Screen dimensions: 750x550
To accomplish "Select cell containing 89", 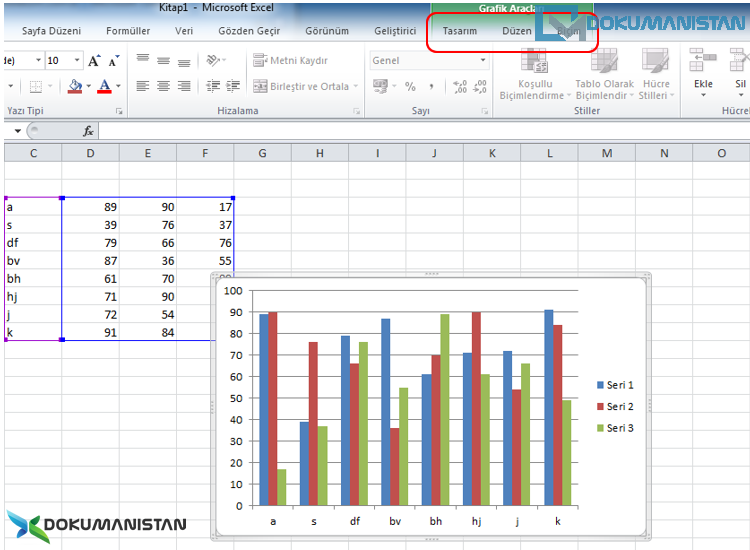I will pos(90,207).
